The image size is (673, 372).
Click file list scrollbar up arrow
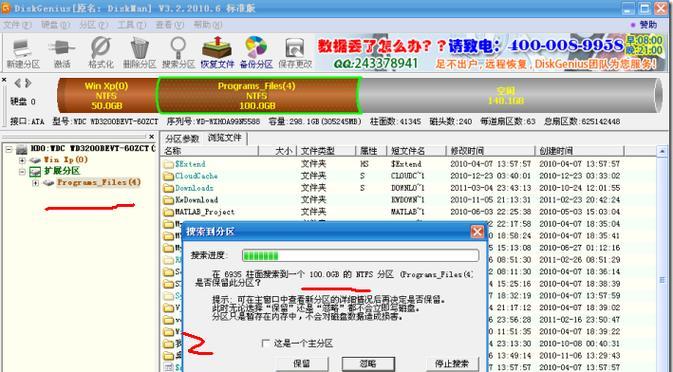pyautogui.click(x=662, y=151)
